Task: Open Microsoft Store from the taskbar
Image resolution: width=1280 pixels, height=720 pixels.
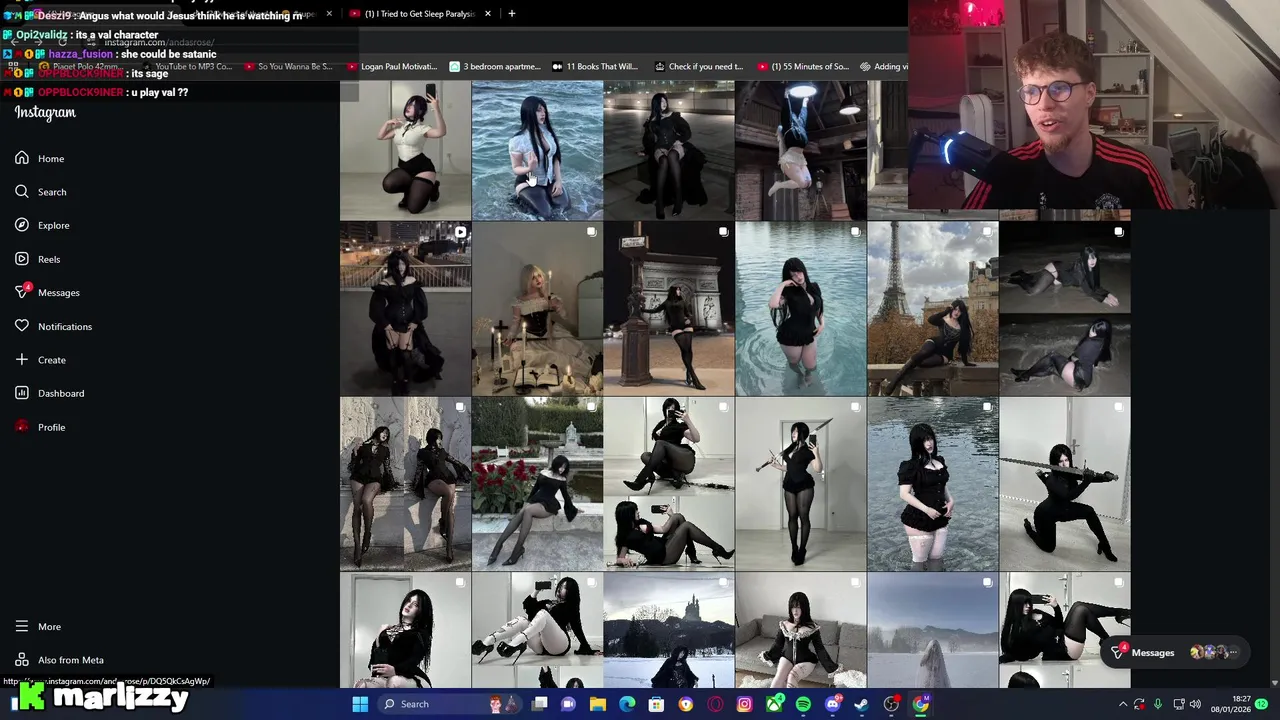Action: (657, 704)
